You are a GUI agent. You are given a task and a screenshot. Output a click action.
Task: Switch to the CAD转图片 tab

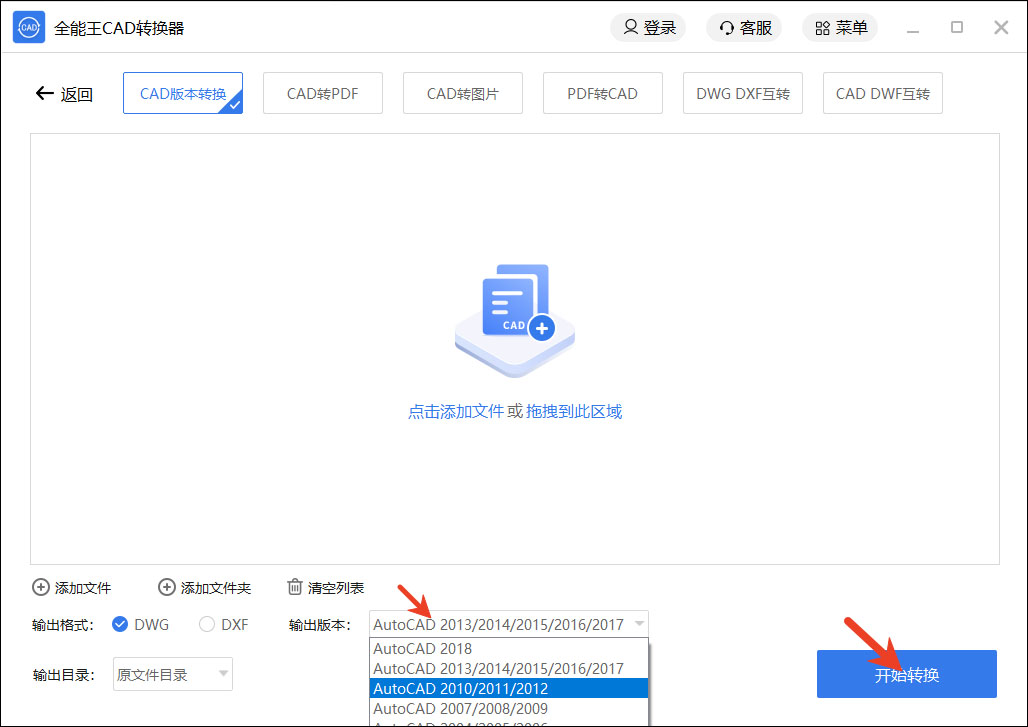pos(463,93)
